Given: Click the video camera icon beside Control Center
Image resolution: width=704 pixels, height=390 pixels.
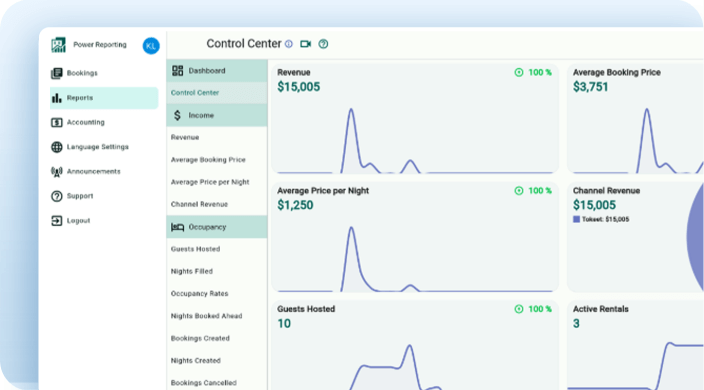Looking at the screenshot, I should 306,44.
